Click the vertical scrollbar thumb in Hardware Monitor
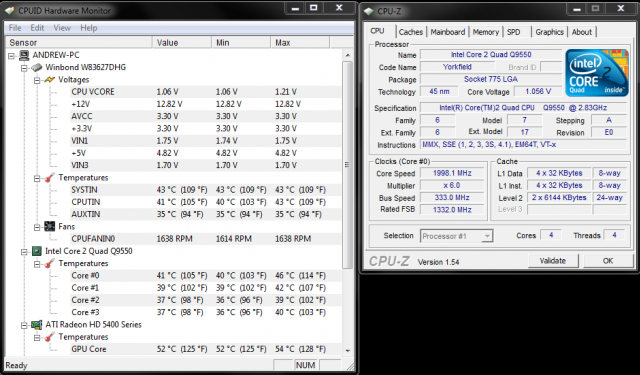The image size is (640, 375). coord(347,165)
